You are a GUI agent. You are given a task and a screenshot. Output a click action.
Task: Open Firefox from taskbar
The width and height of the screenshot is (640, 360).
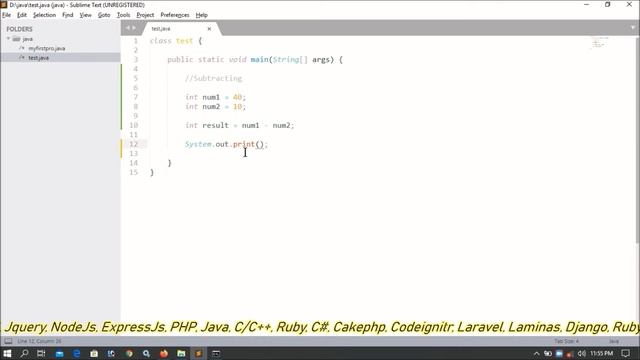164,353
